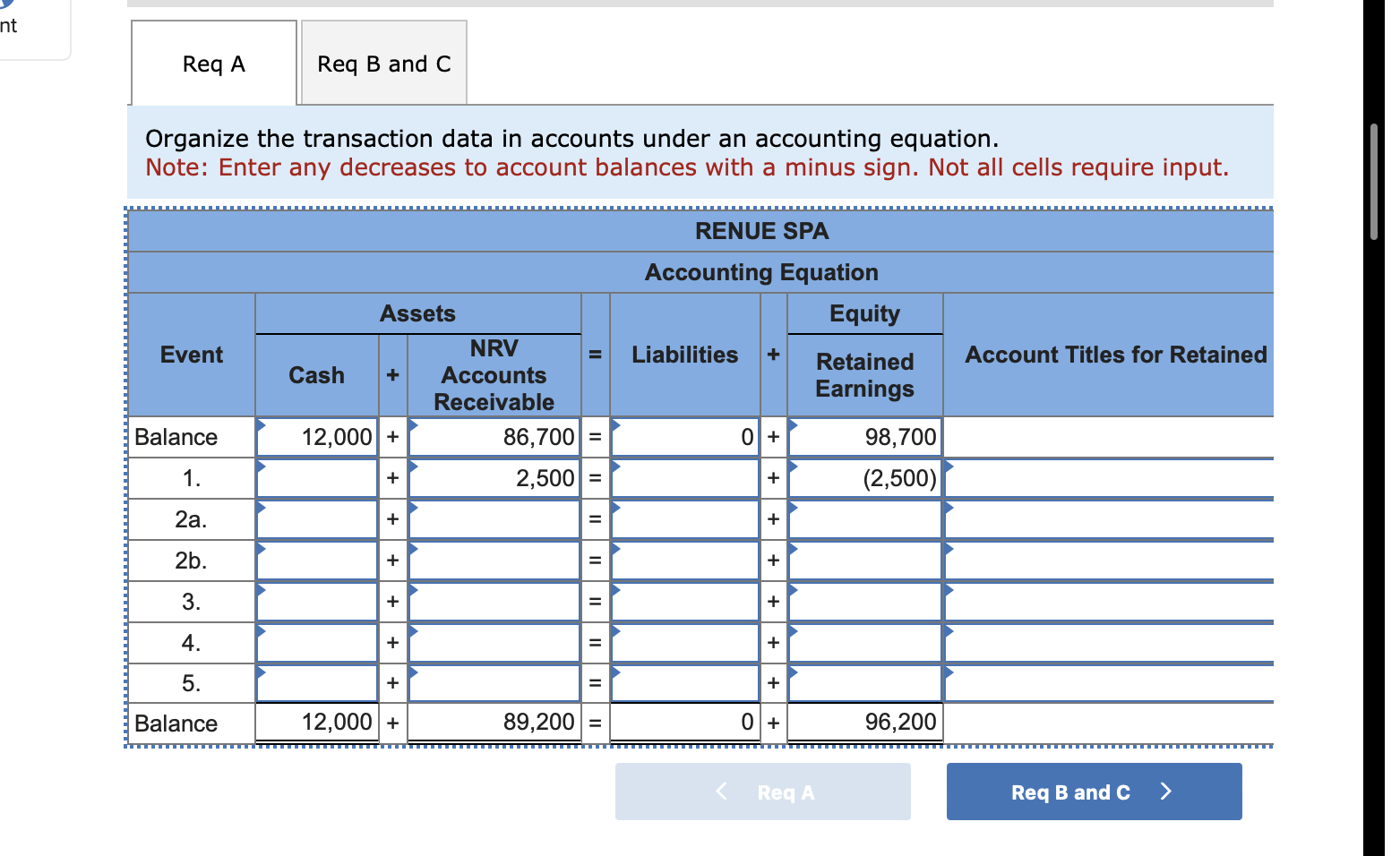Click the Cash cell for event 1
1400x856 pixels.
click(317, 478)
